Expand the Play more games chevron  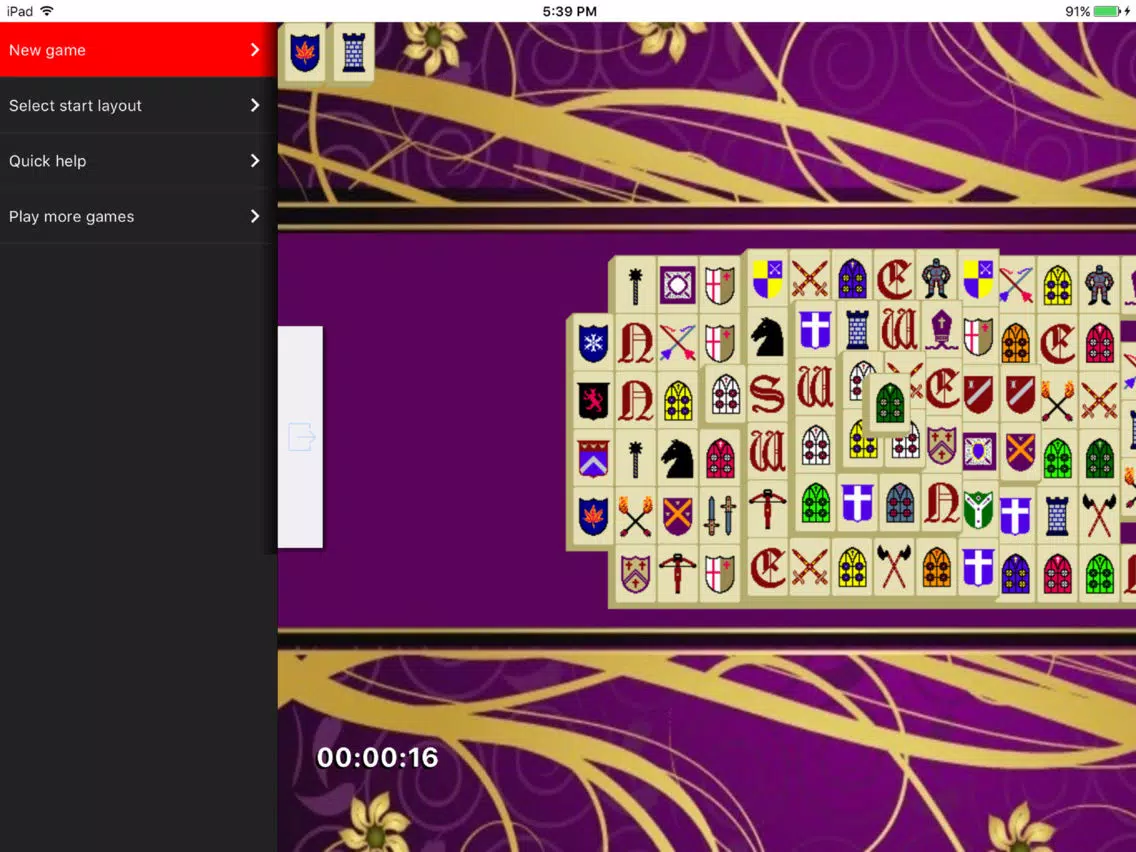254,217
